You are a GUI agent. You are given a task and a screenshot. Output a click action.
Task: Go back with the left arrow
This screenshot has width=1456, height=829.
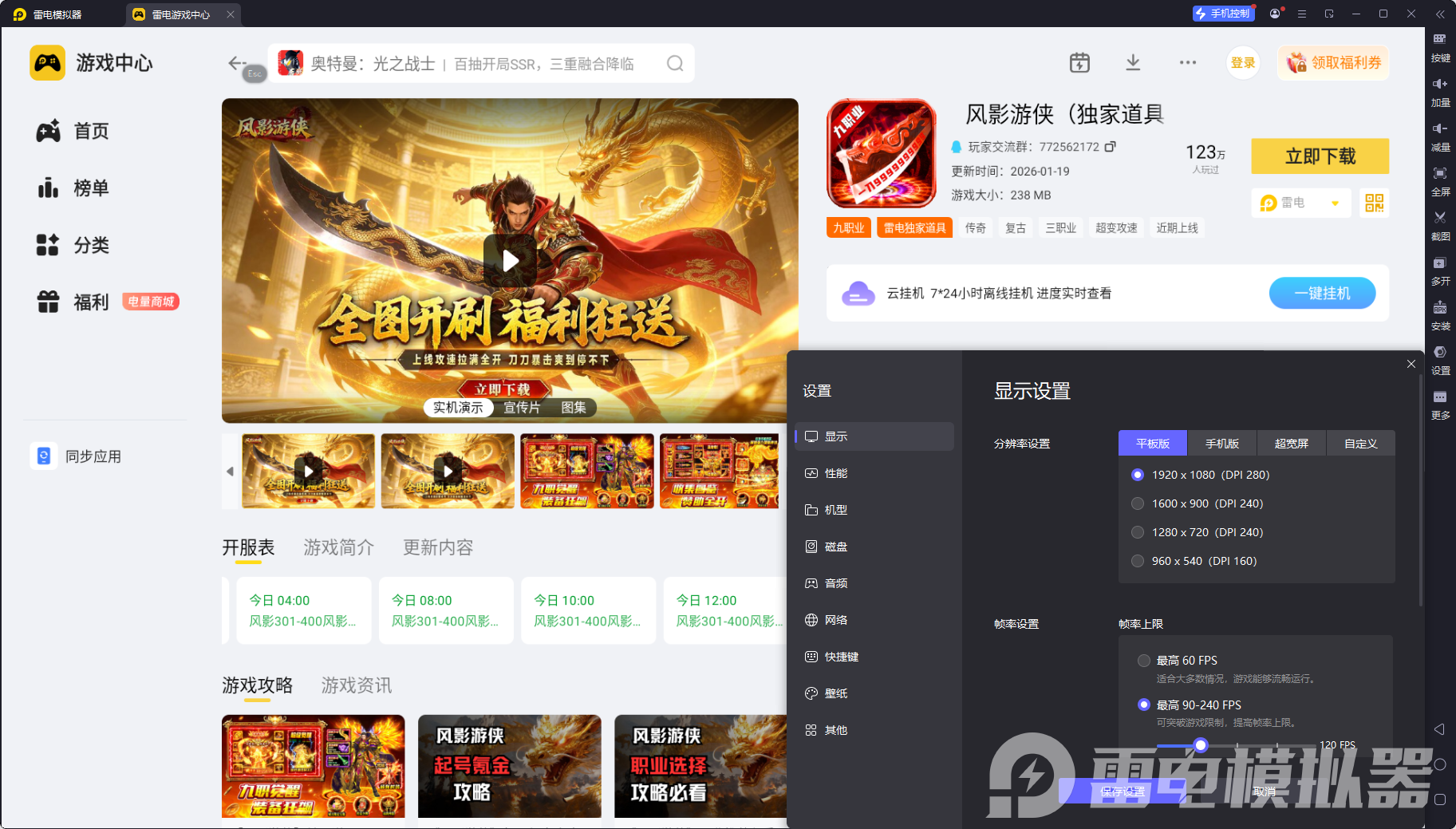click(237, 63)
